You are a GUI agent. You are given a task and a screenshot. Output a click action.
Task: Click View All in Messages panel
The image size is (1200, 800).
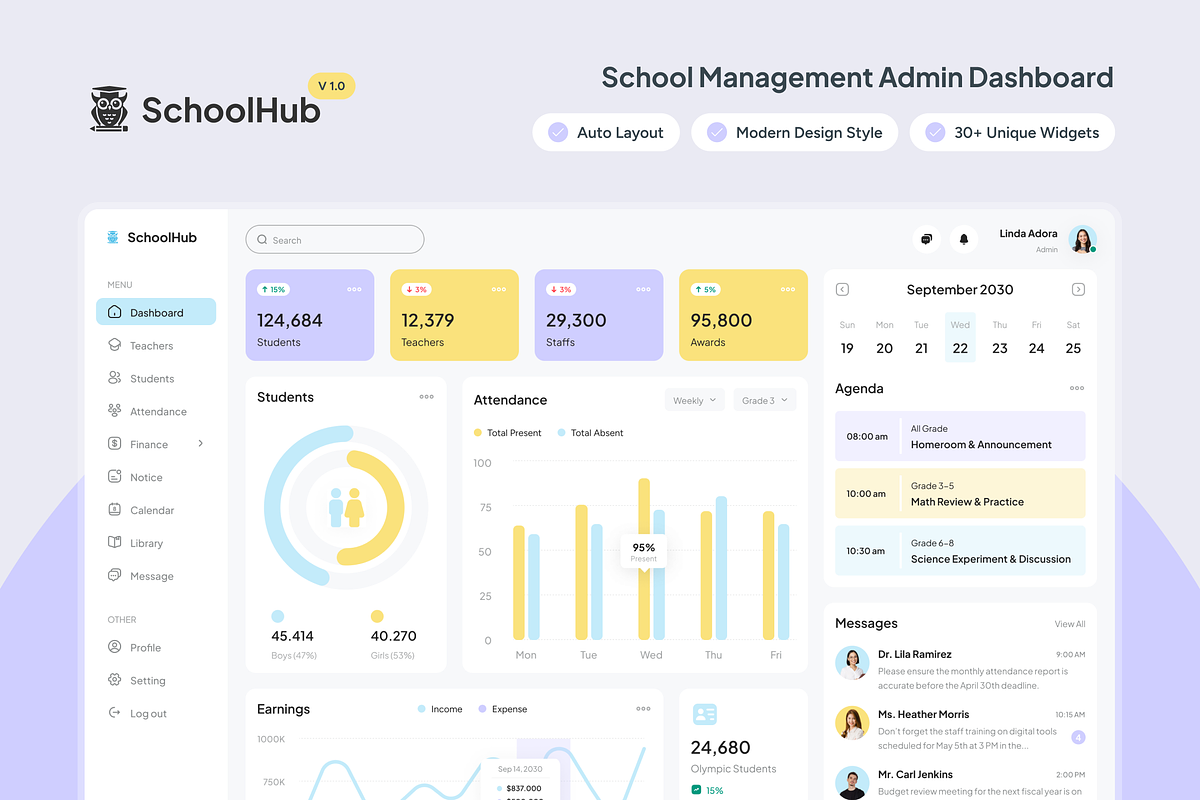(x=1070, y=624)
